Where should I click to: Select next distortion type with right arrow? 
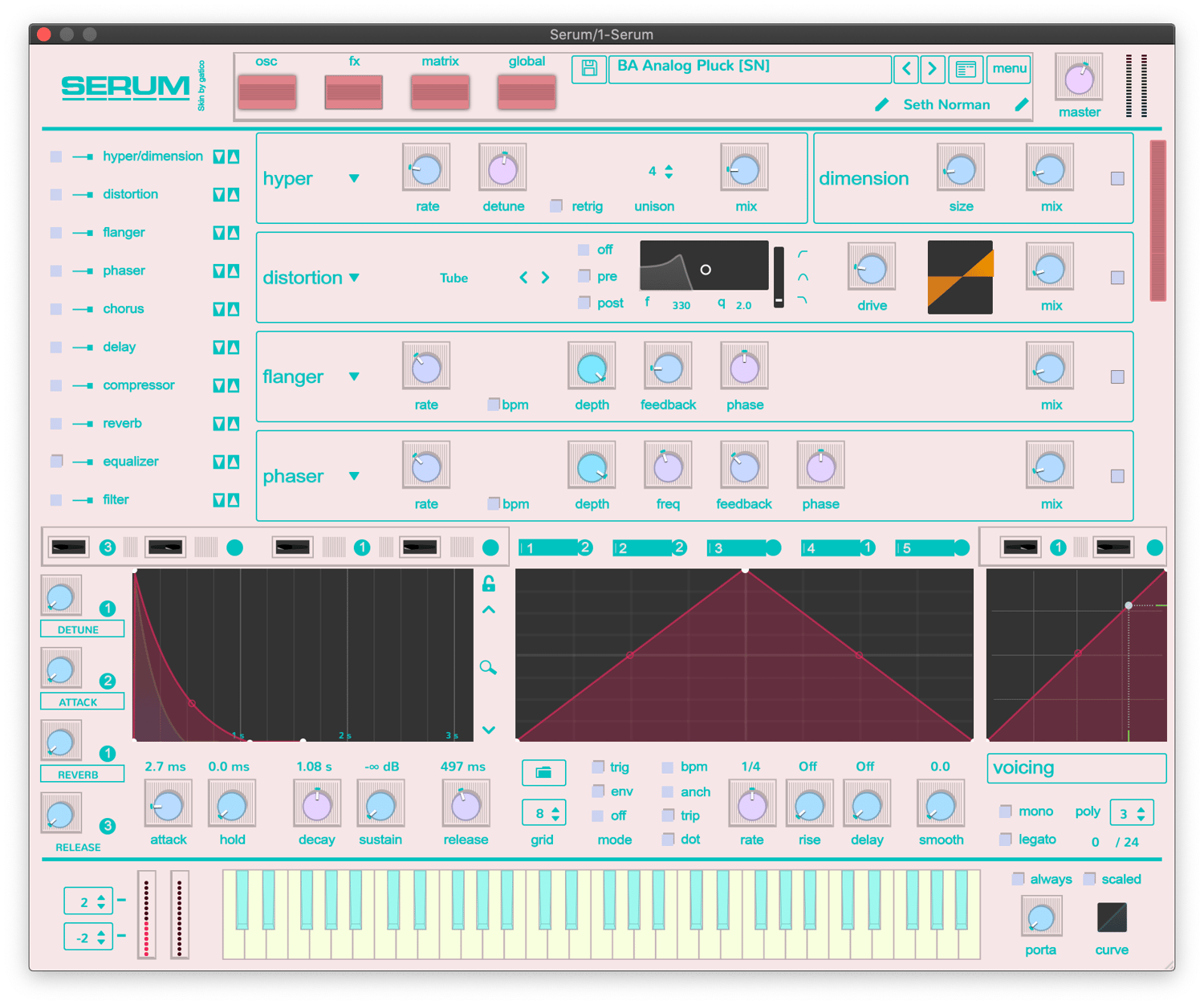pyautogui.click(x=545, y=278)
